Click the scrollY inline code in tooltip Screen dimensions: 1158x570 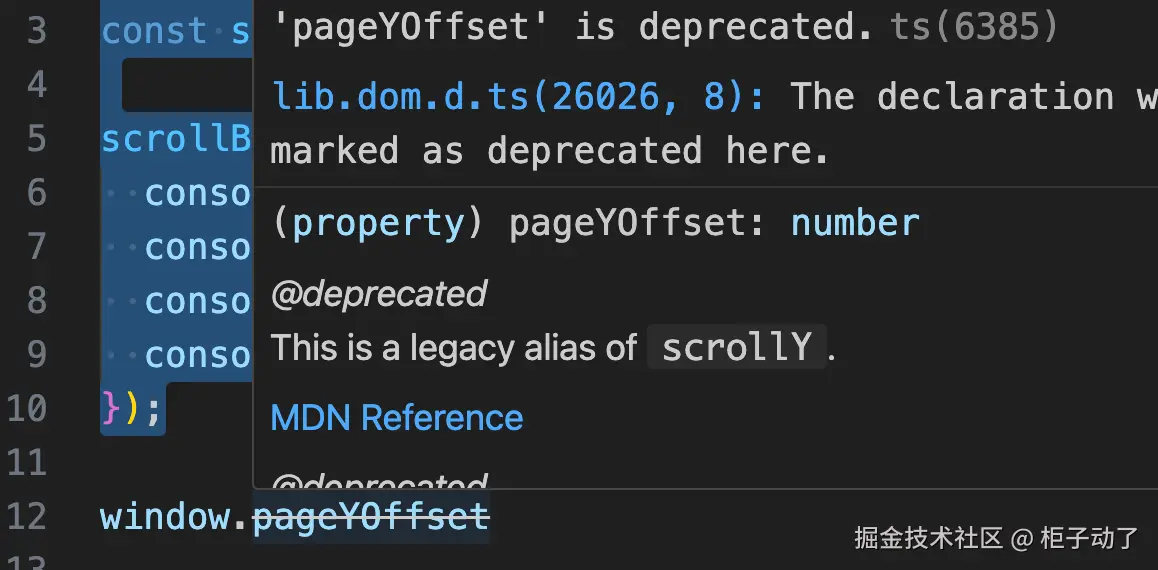[737, 347]
